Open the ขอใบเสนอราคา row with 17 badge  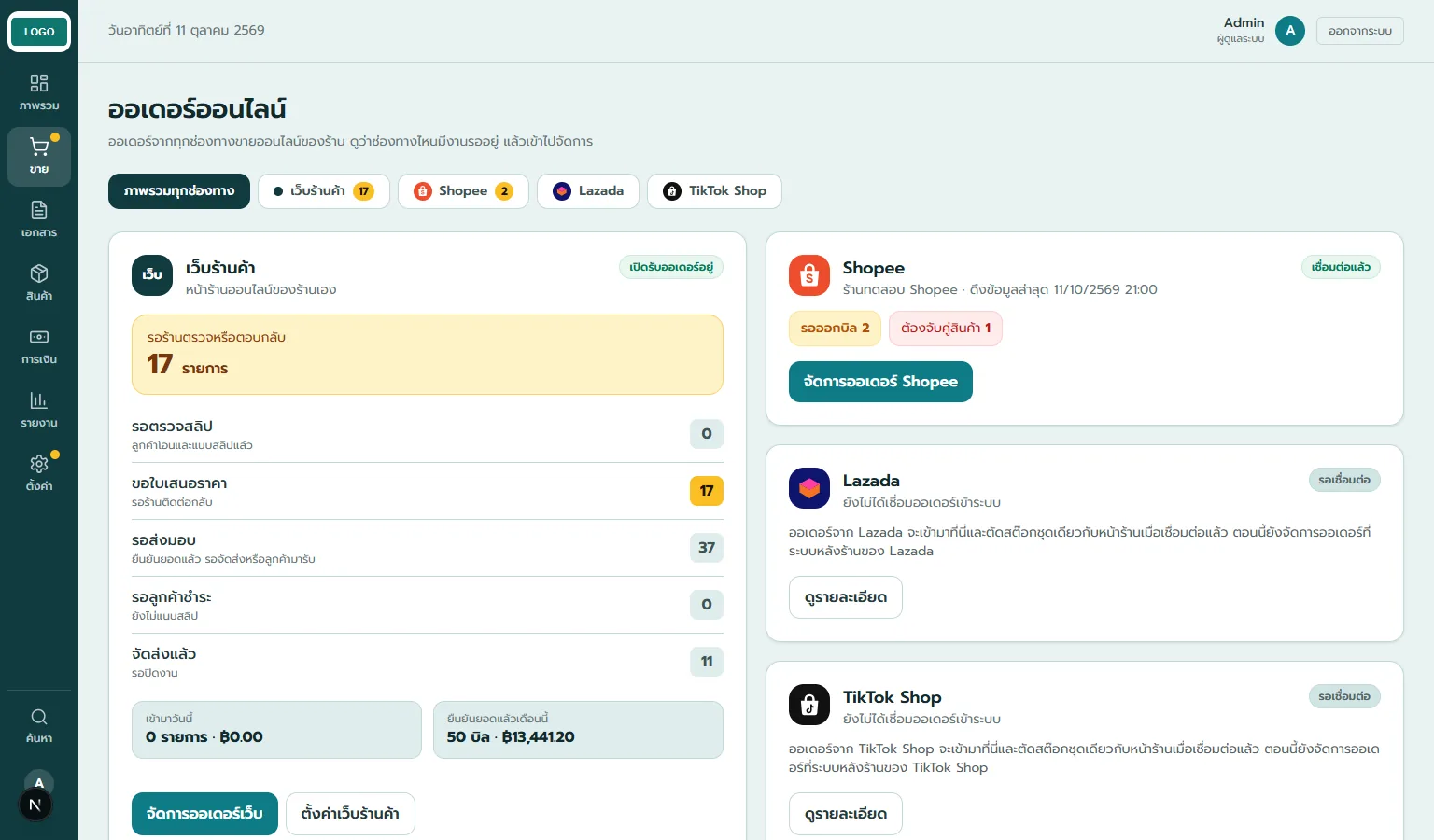[428, 491]
